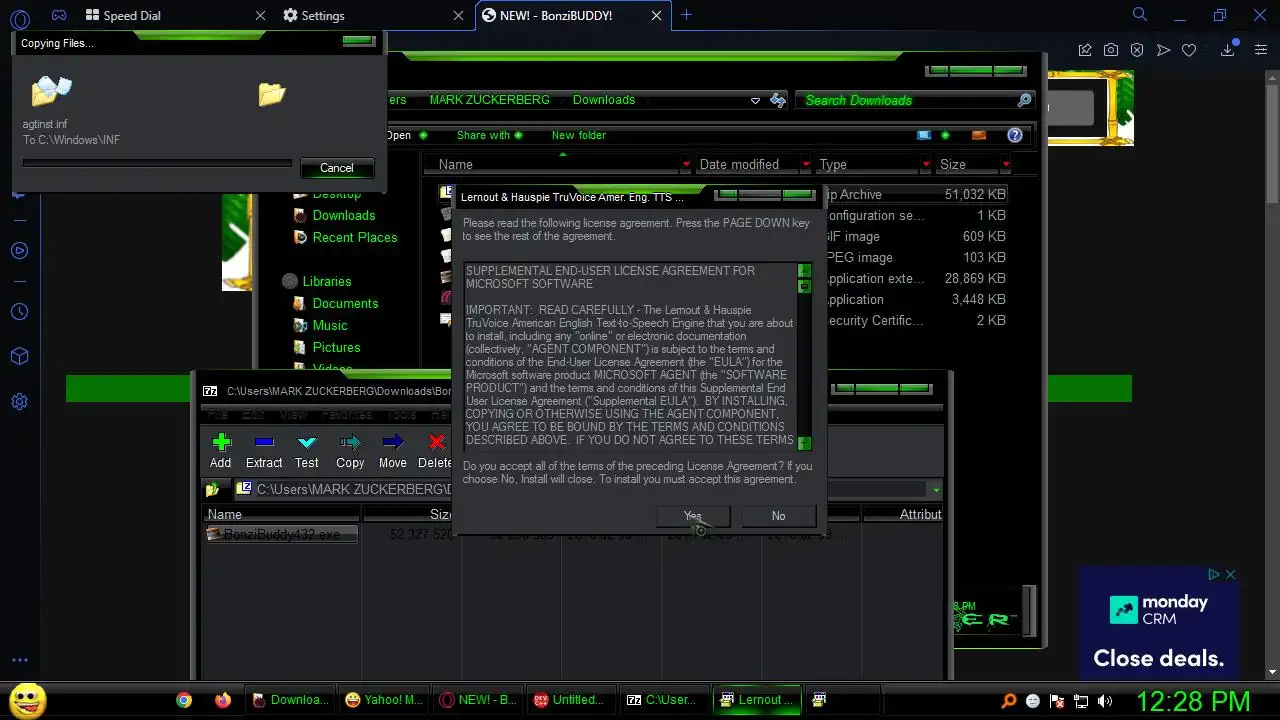Click Move in the 7-Zip toolbar
The width and height of the screenshot is (1280, 720).
tap(393, 451)
